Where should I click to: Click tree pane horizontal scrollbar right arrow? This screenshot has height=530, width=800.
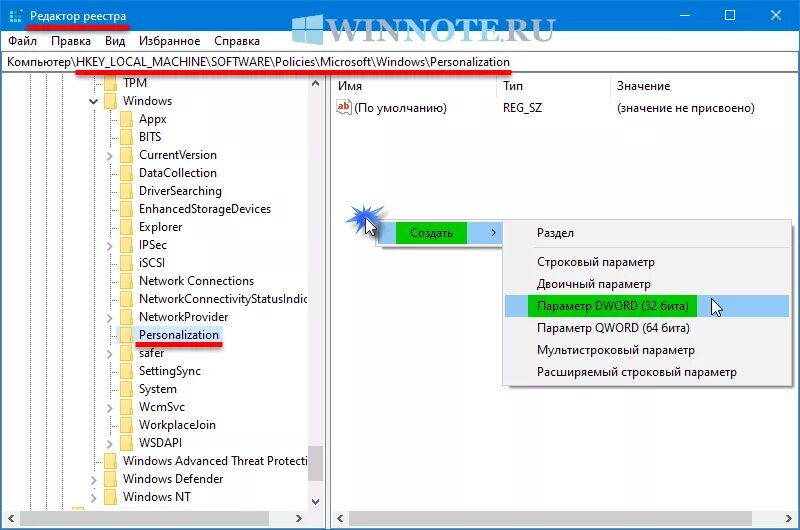point(299,519)
